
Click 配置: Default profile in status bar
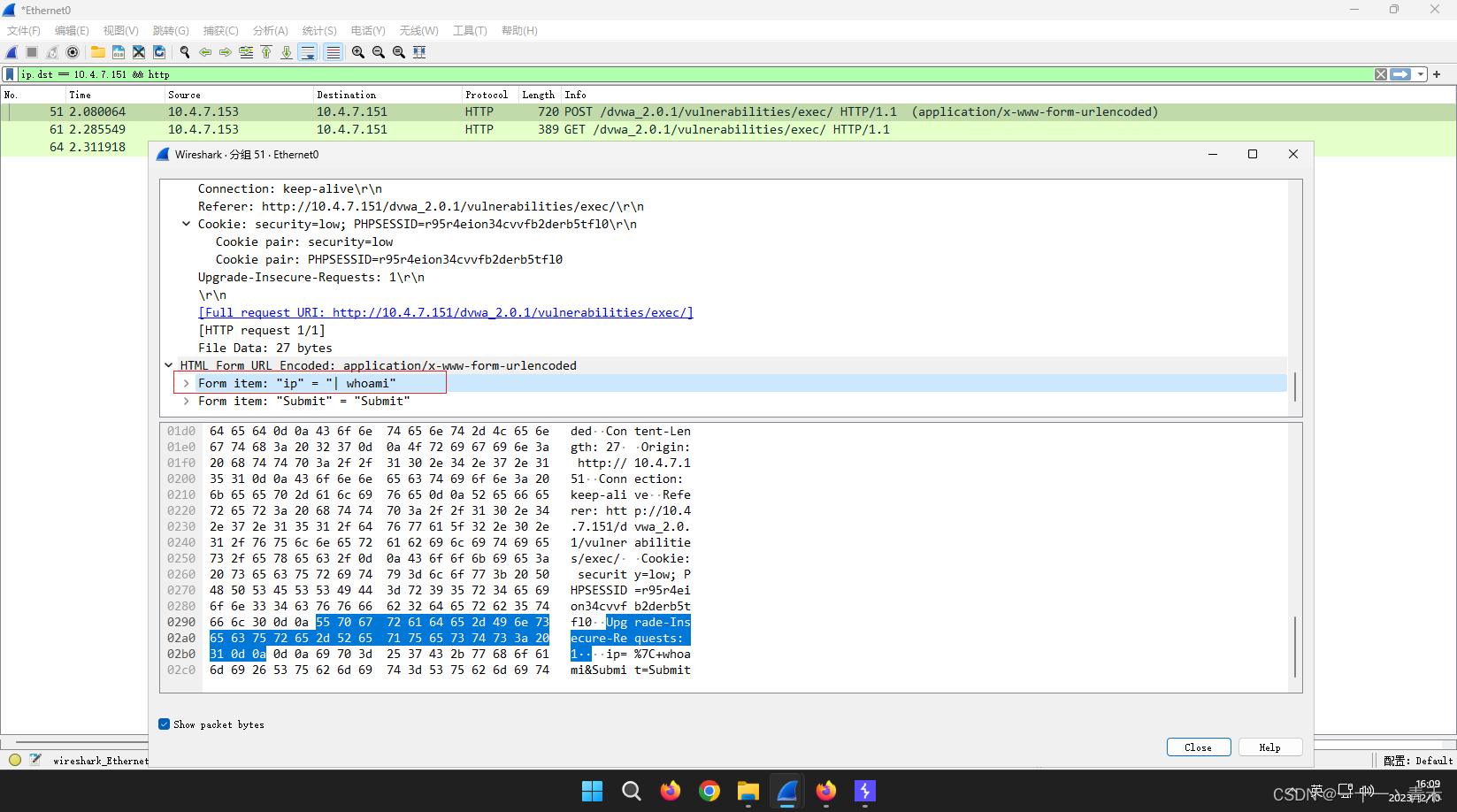tap(1418, 761)
